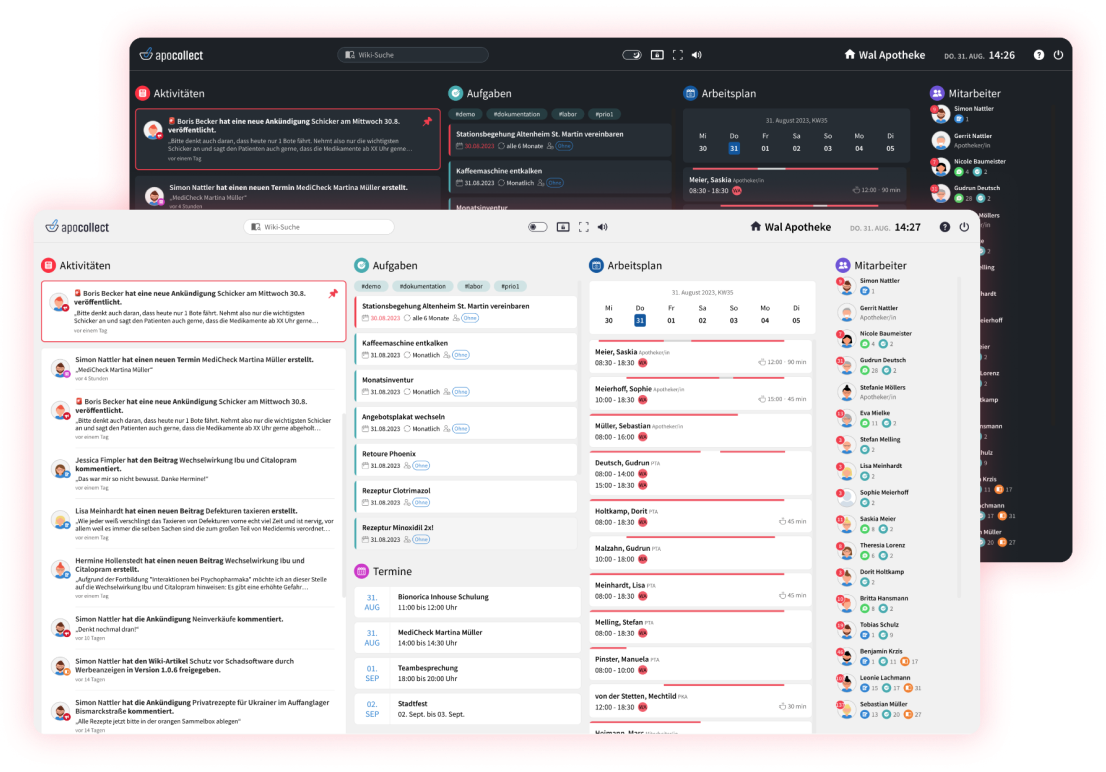This screenshot has width=1106, height=772.
Task: Toggle the theme switch in the dark window
Action: tap(631, 55)
